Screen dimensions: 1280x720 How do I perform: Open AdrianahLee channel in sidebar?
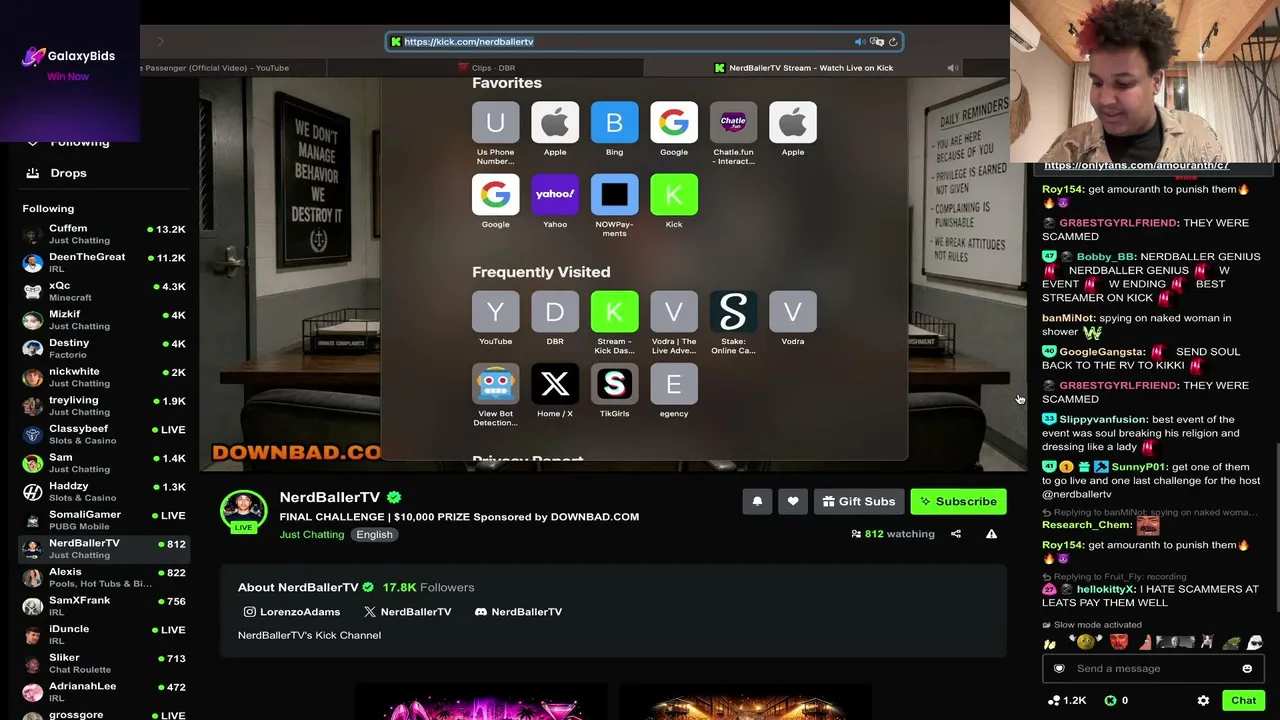point(104,692)
